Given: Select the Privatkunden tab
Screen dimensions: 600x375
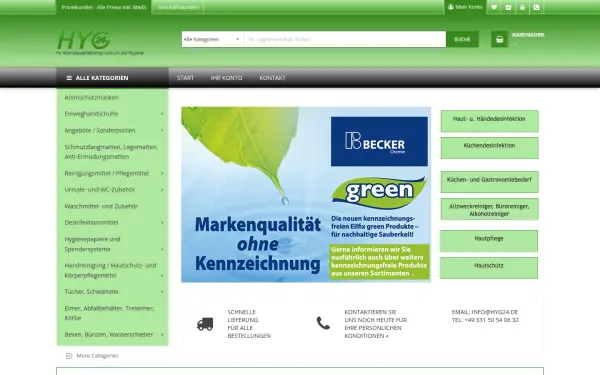Looking at the screenshot, I should point(104,7).
